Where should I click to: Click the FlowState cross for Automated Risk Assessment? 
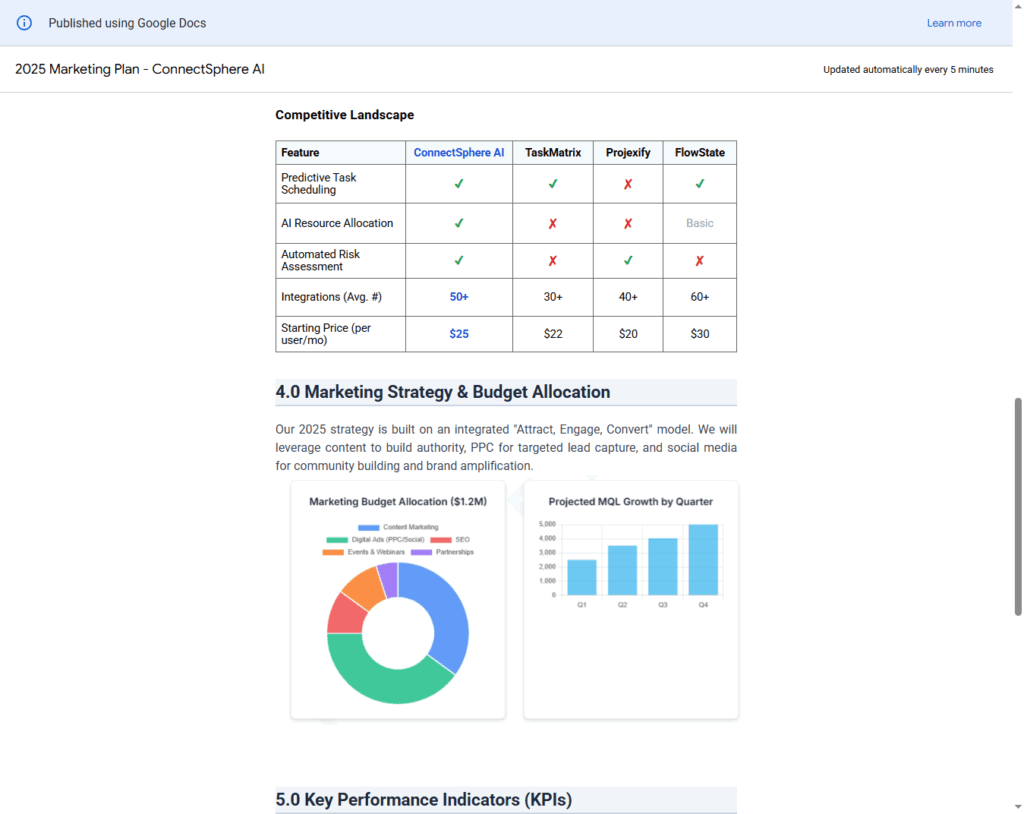699,261
